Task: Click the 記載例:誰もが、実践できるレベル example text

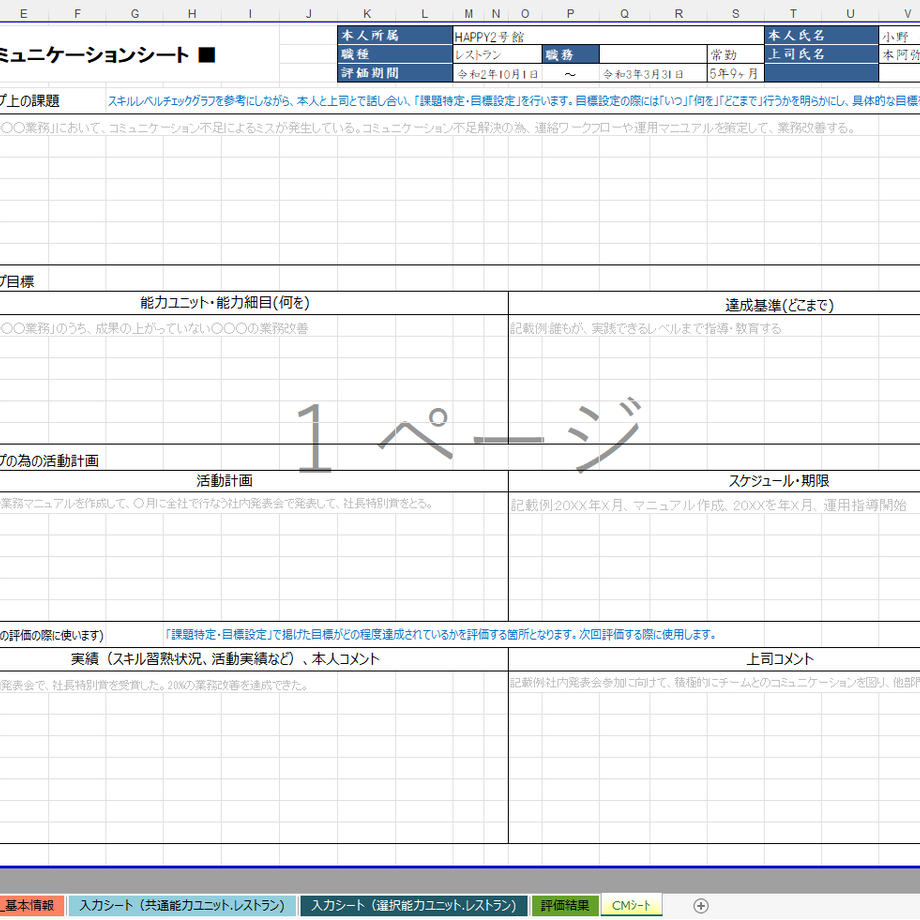Action: click(x=645, y=329)
